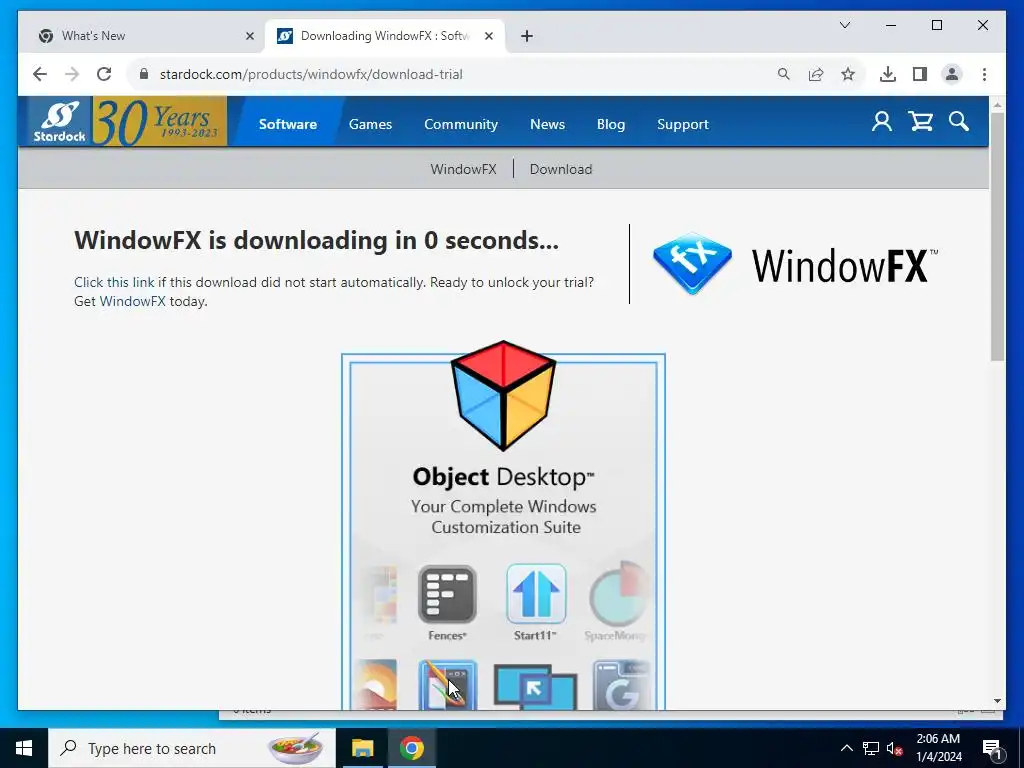
Task: Close the What's New tab
Action: pos(249,36)
